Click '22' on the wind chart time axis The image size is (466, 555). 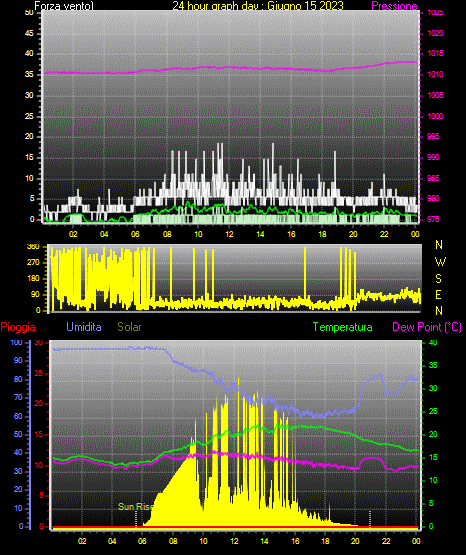pyautogui.click(x=384, y=234)
